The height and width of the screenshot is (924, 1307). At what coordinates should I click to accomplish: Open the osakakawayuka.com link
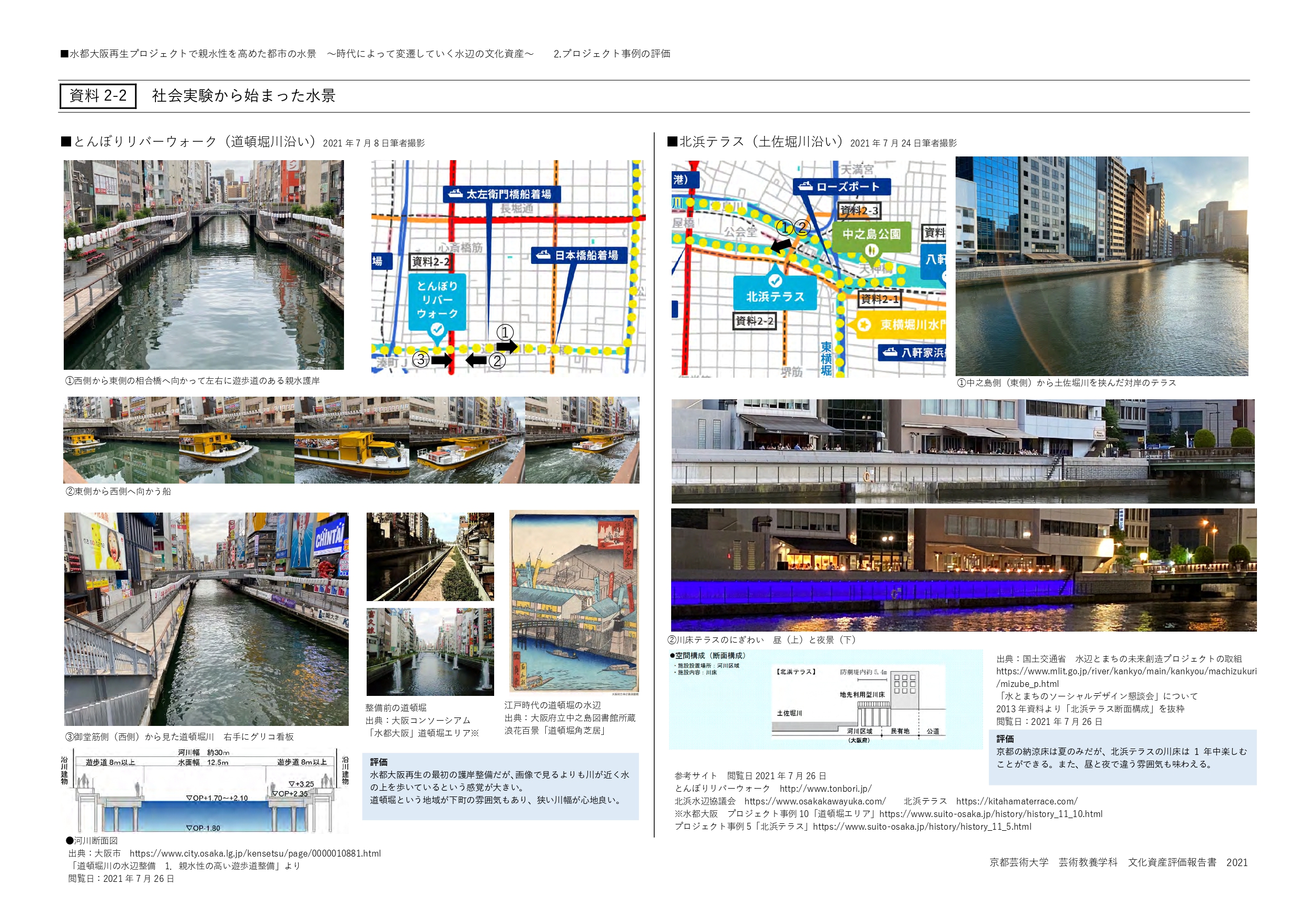814,801
